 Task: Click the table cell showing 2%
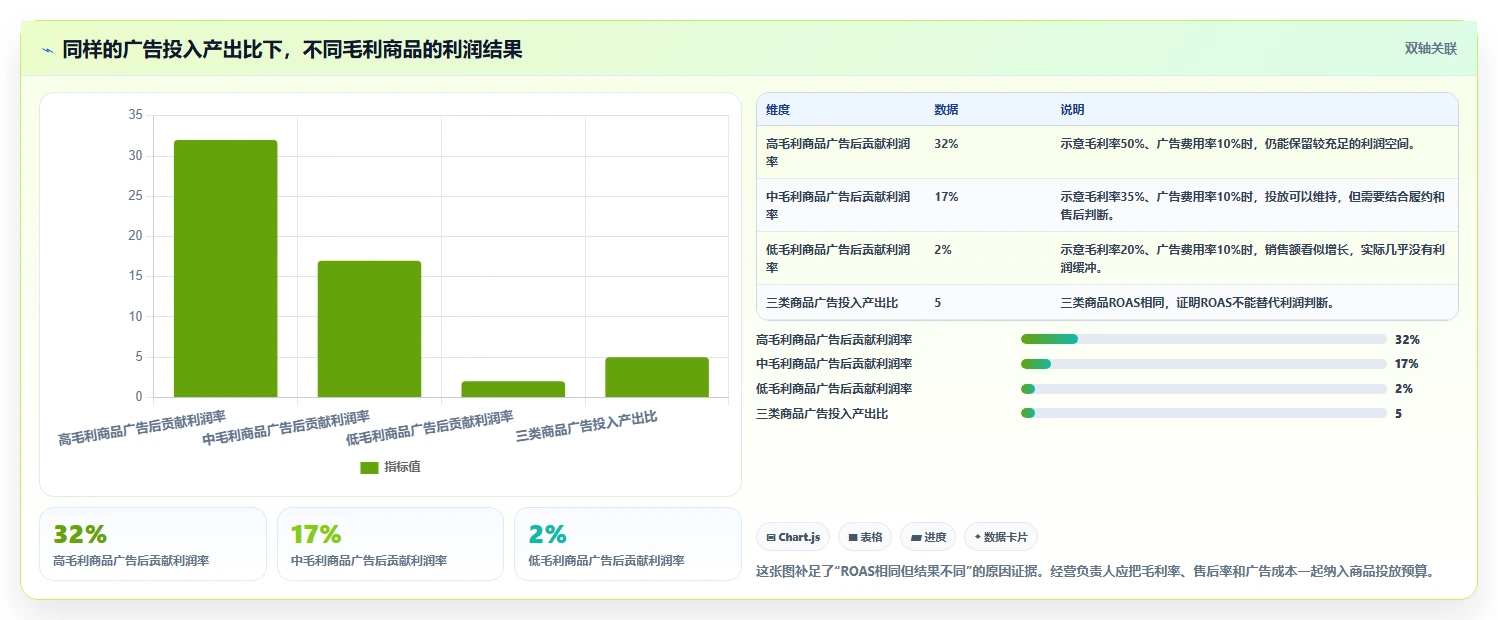(943, 250)
